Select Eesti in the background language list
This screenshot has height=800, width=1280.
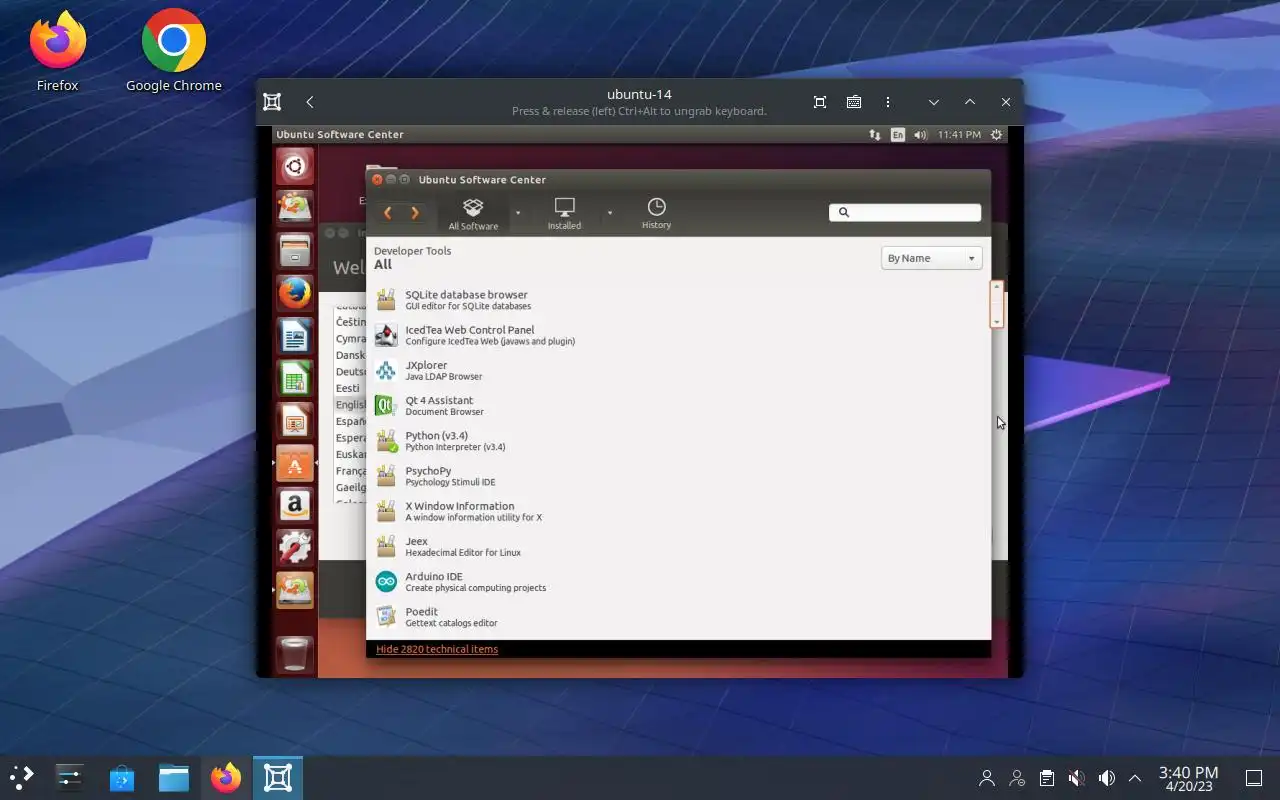[348, 388]
